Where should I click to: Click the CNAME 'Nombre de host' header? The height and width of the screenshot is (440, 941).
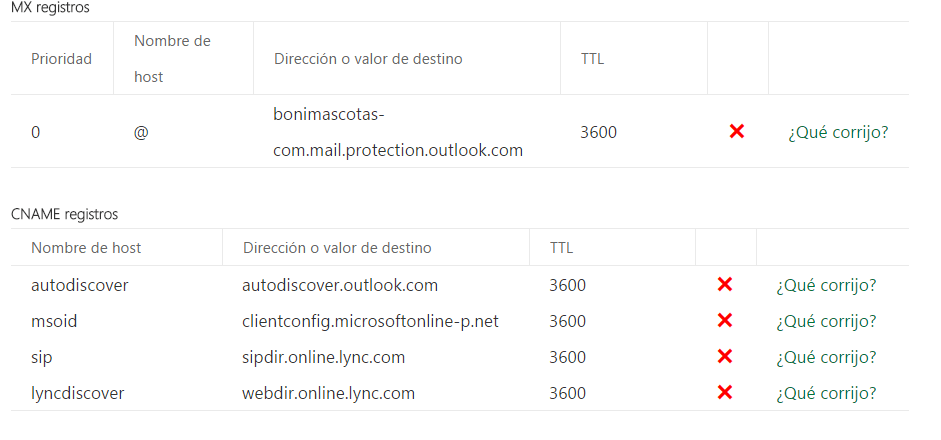86,247
